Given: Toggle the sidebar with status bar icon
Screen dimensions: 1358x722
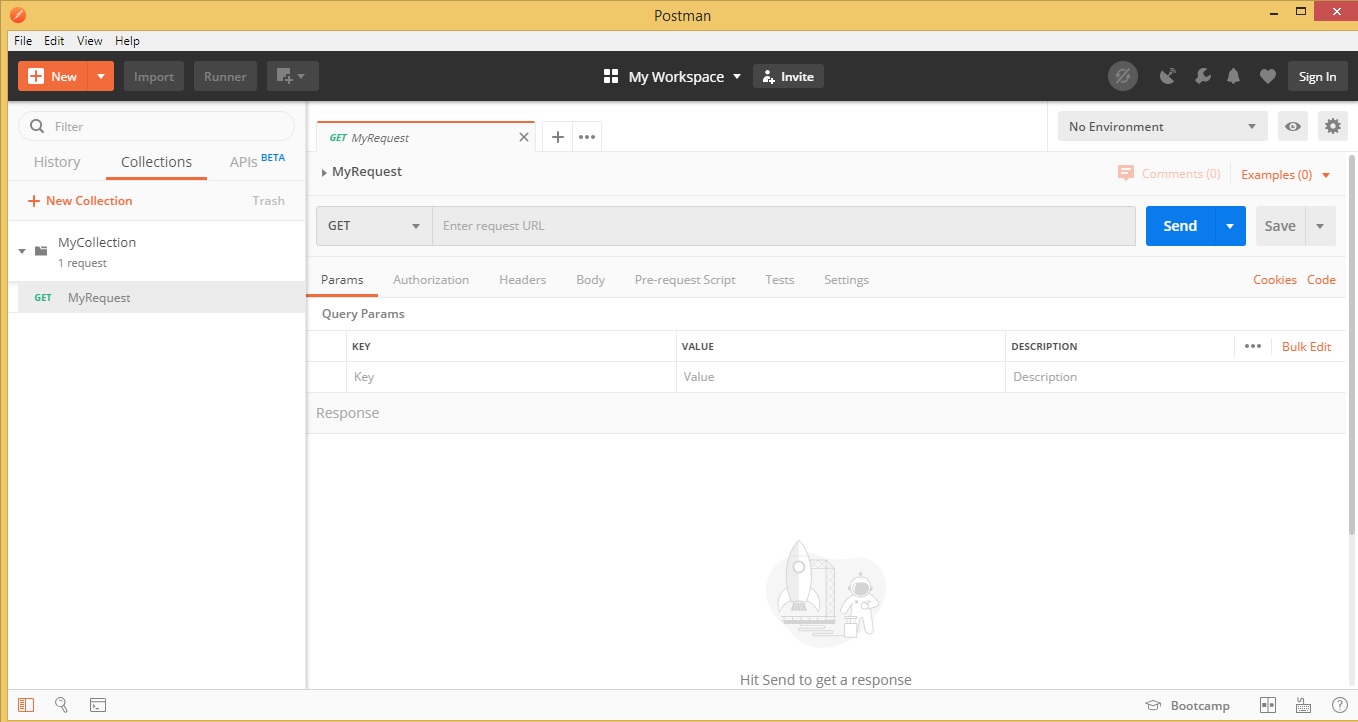Looking at the screenshot, I should [26, 705].
